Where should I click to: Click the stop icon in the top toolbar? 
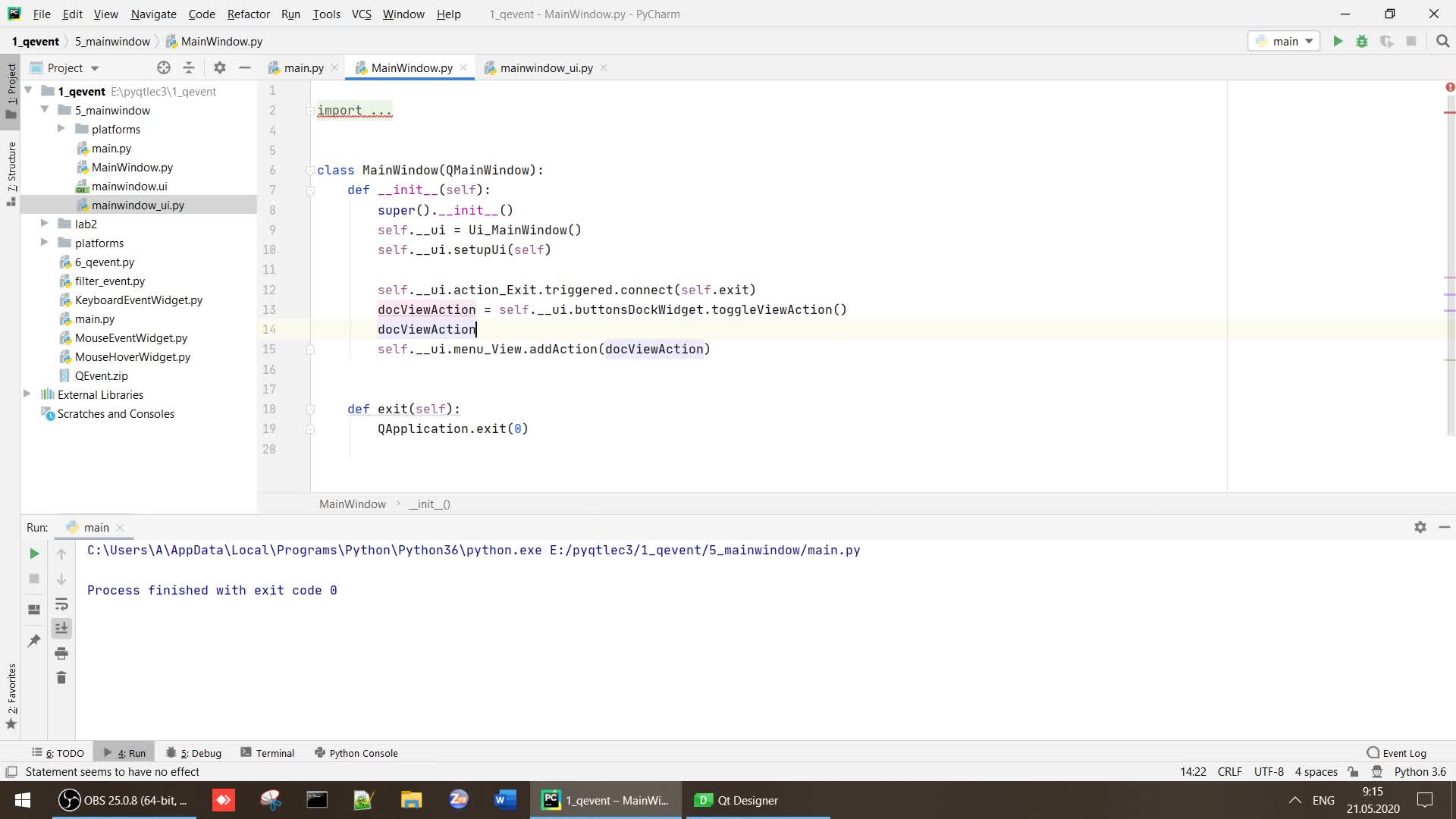click(1411, 42)
